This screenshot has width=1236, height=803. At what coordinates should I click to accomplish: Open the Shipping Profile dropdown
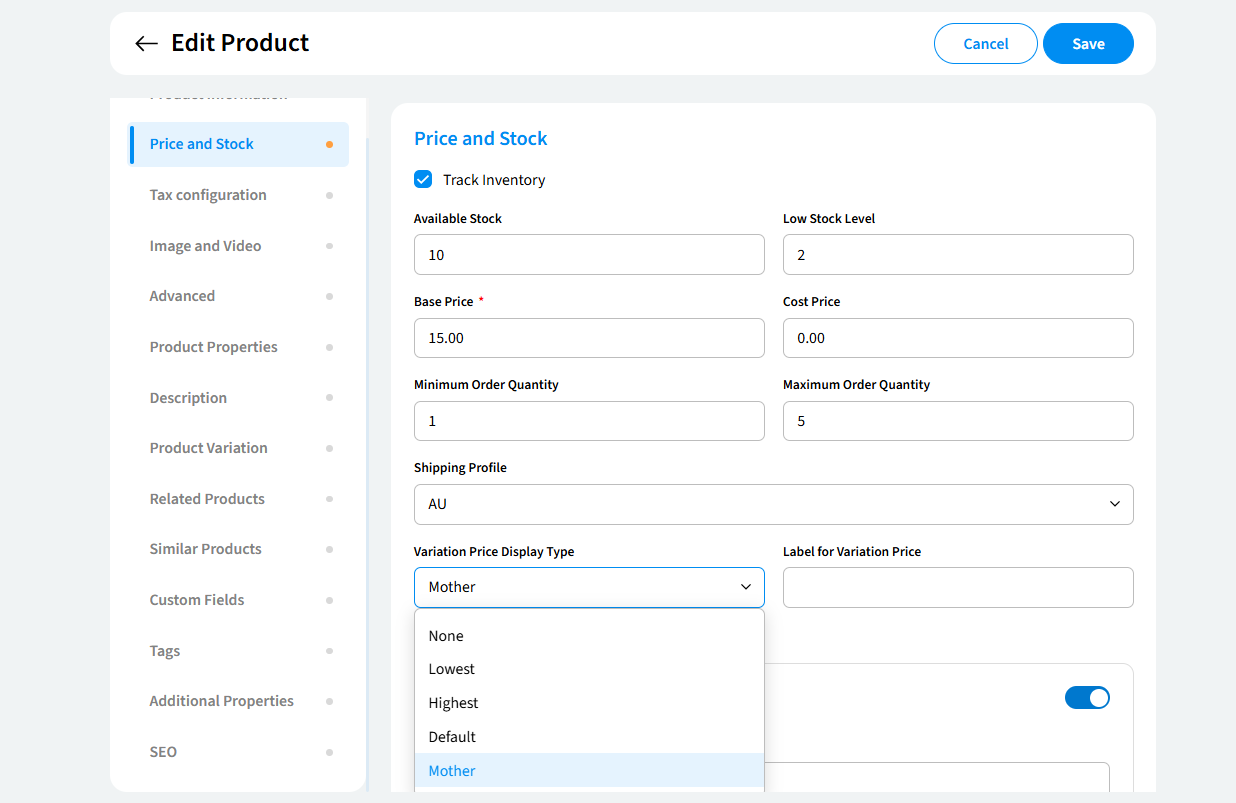pyautogui.click(x=773, y=504)
